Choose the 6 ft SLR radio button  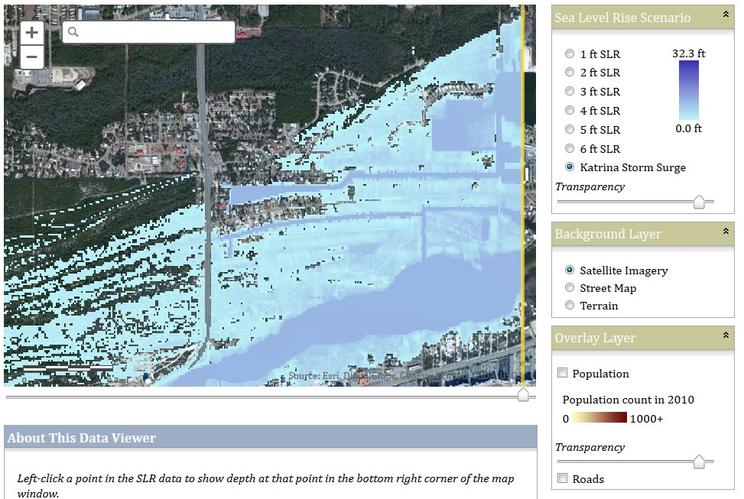(570, 149)
